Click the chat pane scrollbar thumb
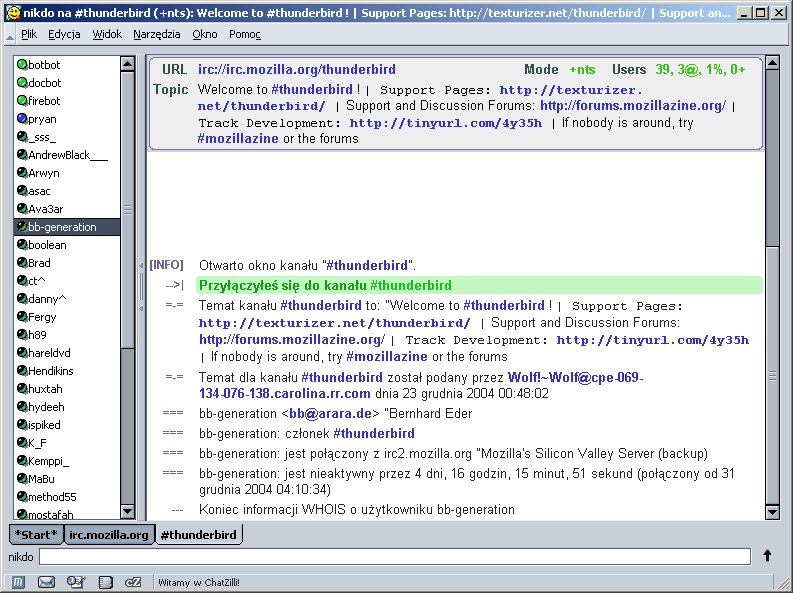This screenshot has height=593, width=793. point(772,375)
